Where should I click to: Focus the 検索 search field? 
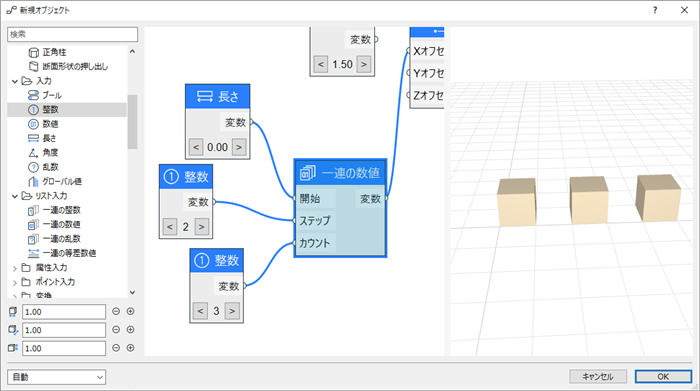click(x=72, y=34)
